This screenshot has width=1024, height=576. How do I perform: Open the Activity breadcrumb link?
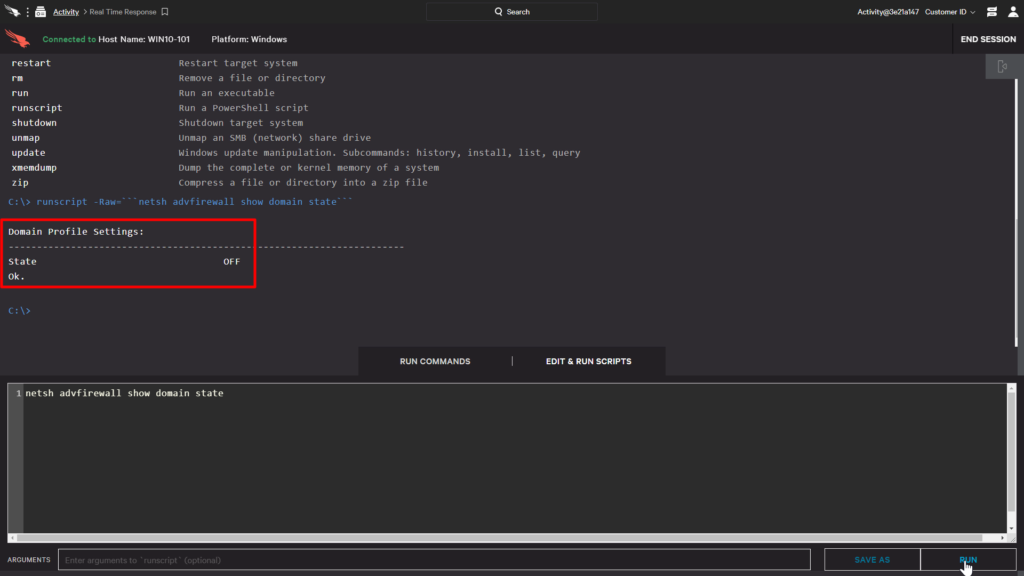(66, 12)
